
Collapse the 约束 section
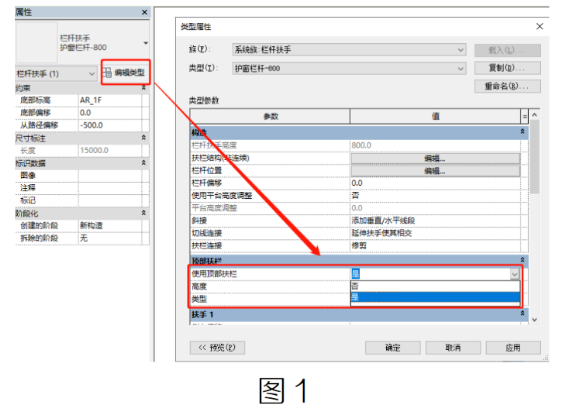click(144, 88)
